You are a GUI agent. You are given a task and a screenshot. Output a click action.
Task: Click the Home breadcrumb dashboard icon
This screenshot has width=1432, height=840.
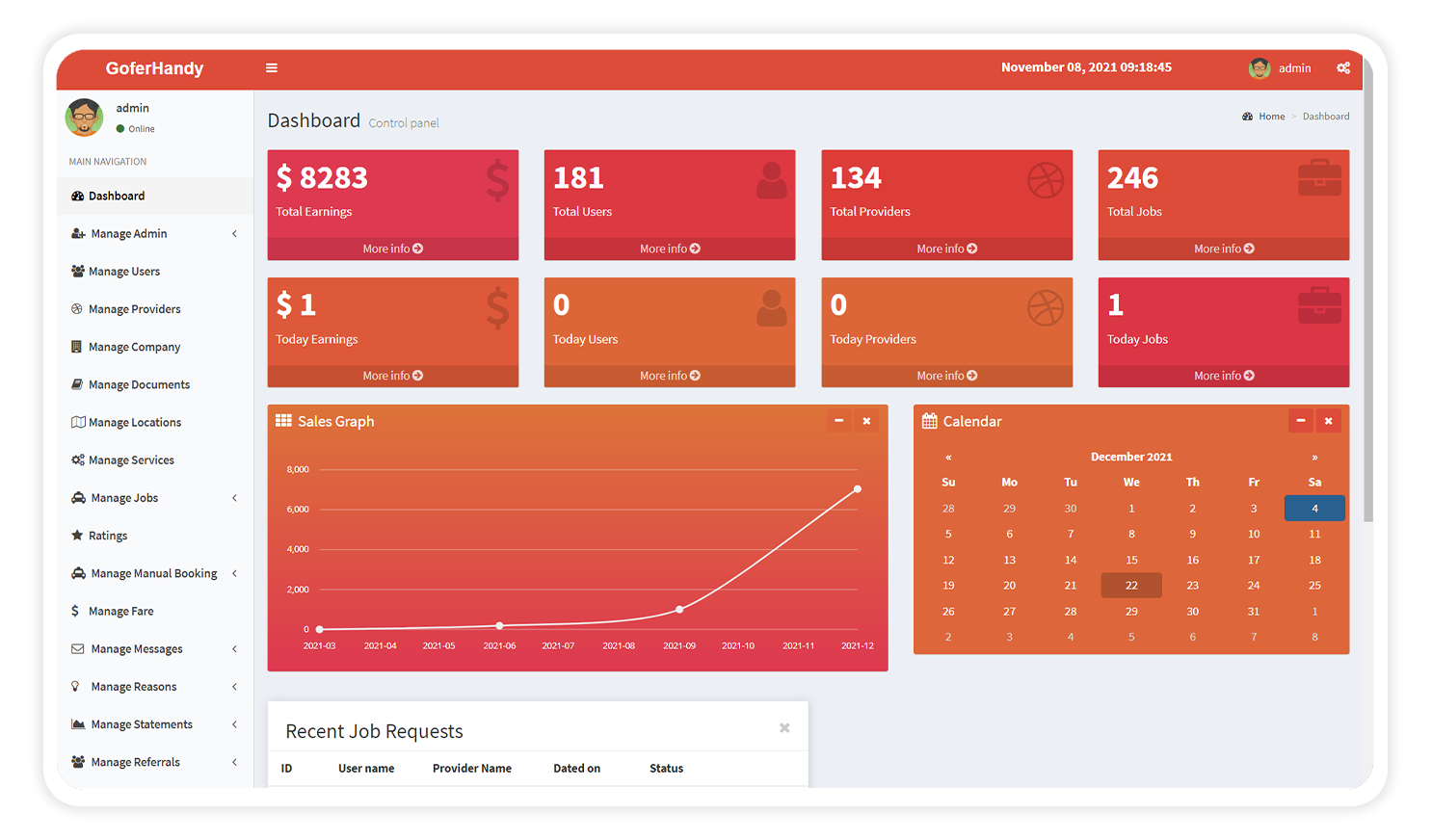(1247, 117)
